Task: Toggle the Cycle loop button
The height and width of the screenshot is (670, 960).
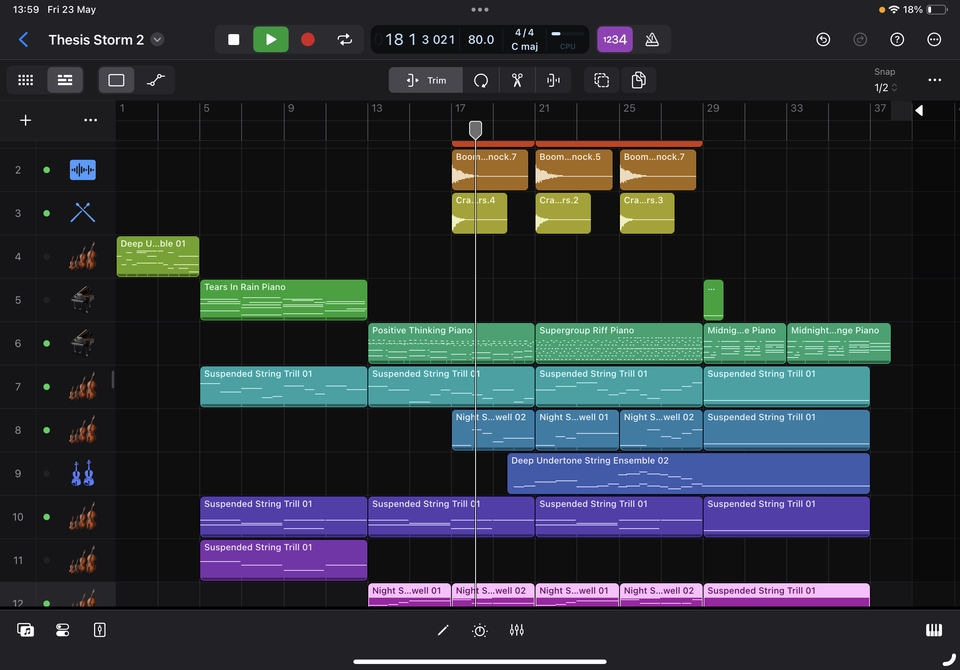Action: (x=345, y=39)
